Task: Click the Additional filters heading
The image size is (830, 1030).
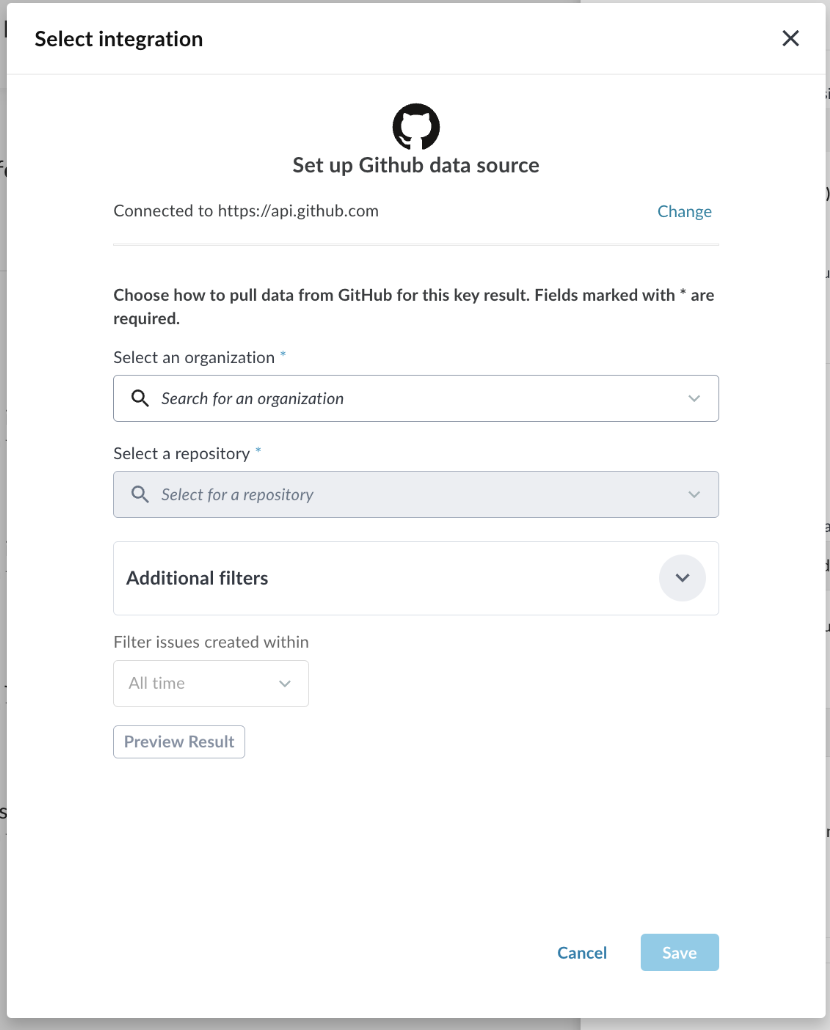Action: 197,578
